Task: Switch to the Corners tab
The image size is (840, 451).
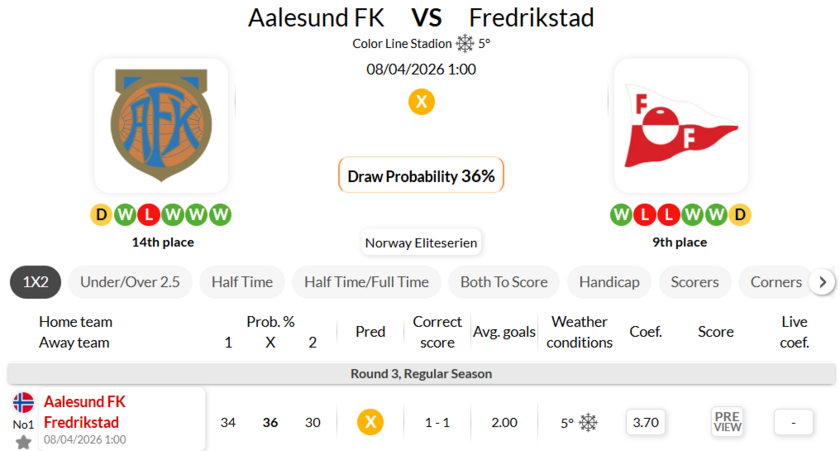Action: pos(776,282)
